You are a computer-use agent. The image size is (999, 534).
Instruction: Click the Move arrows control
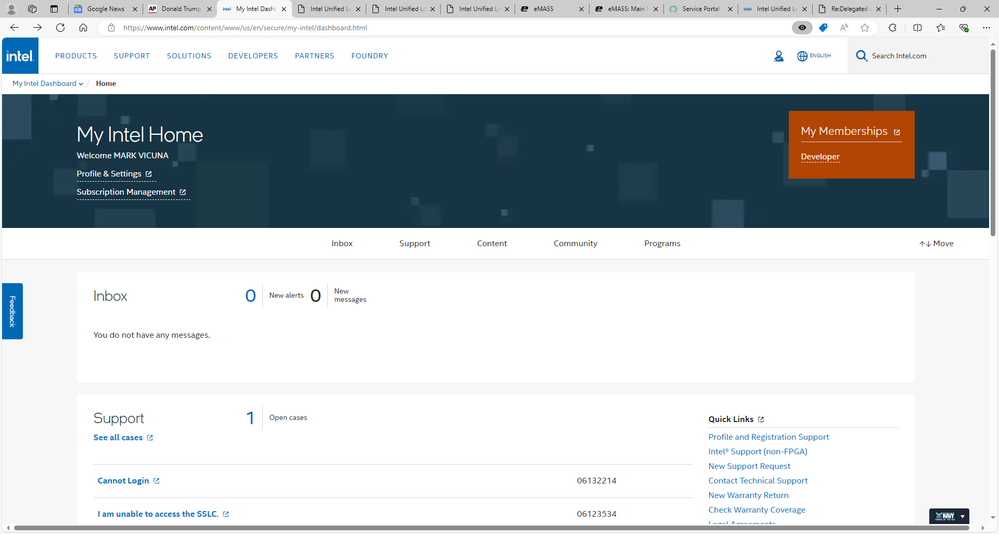pos(936,243)
